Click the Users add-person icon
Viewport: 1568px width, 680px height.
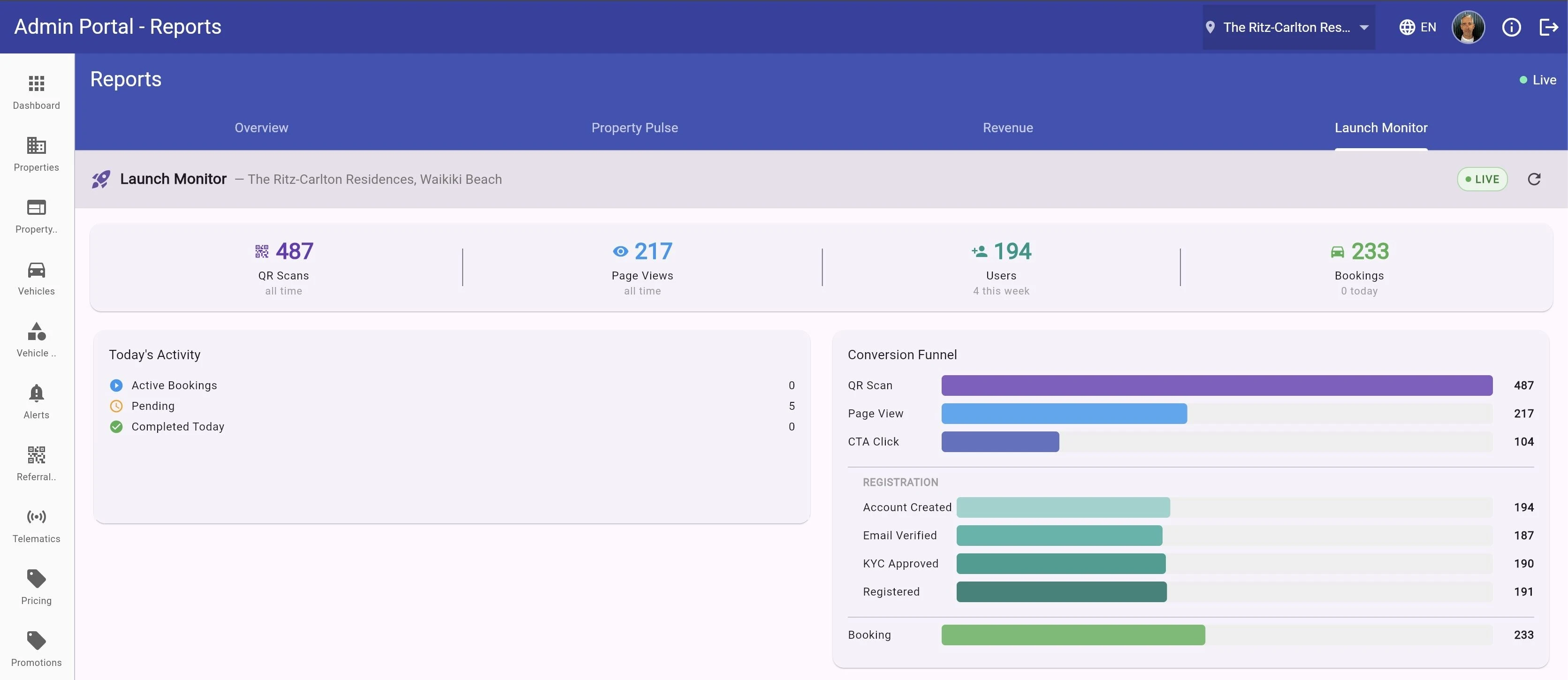click(979, 251)
